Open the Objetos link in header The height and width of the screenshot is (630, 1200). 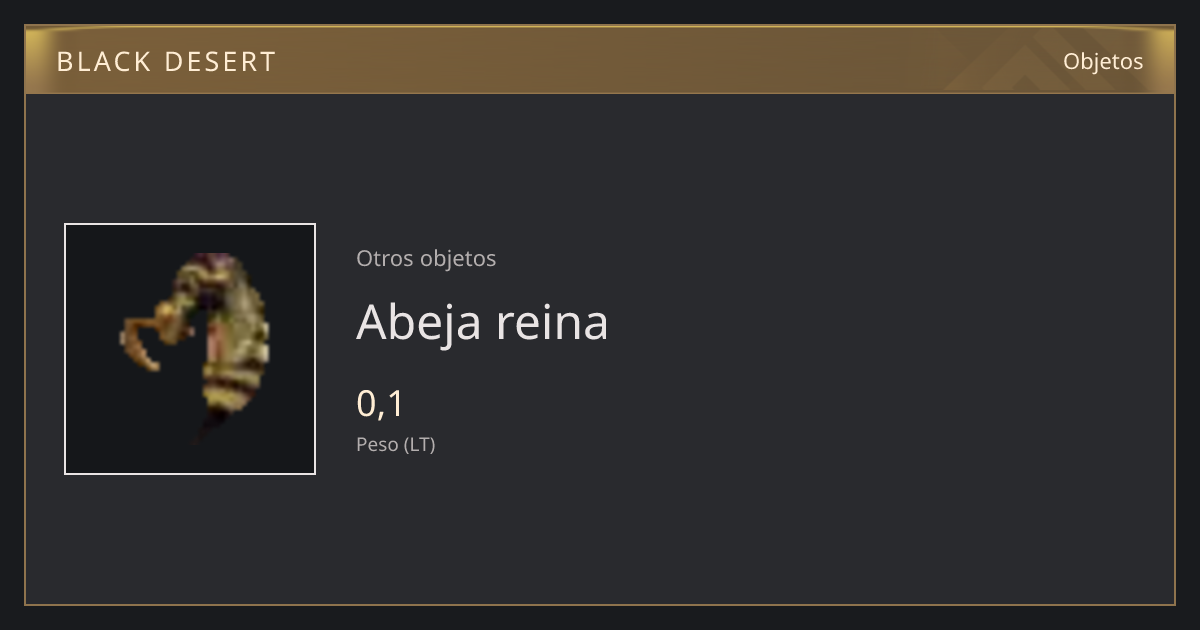pos(1103,61)
